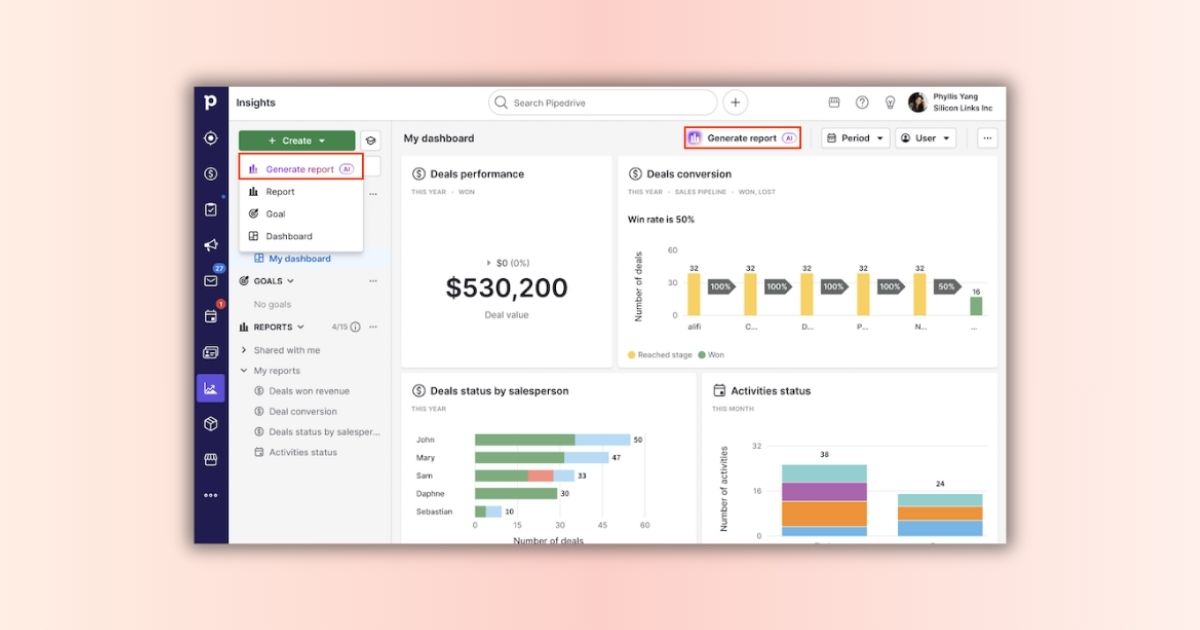Select the Insights chart icon in sidebar
This screenshot has width=1200, height=630.
210,388
